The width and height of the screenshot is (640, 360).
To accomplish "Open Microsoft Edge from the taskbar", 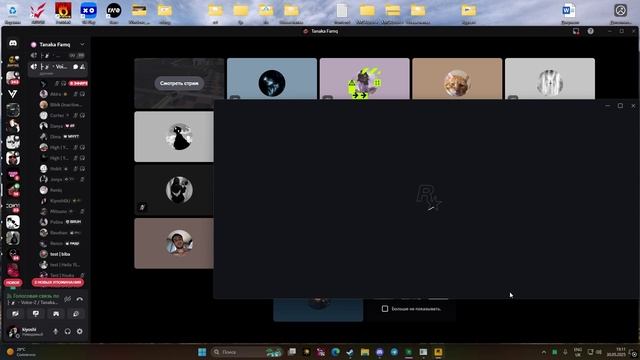I will [336, 352].
